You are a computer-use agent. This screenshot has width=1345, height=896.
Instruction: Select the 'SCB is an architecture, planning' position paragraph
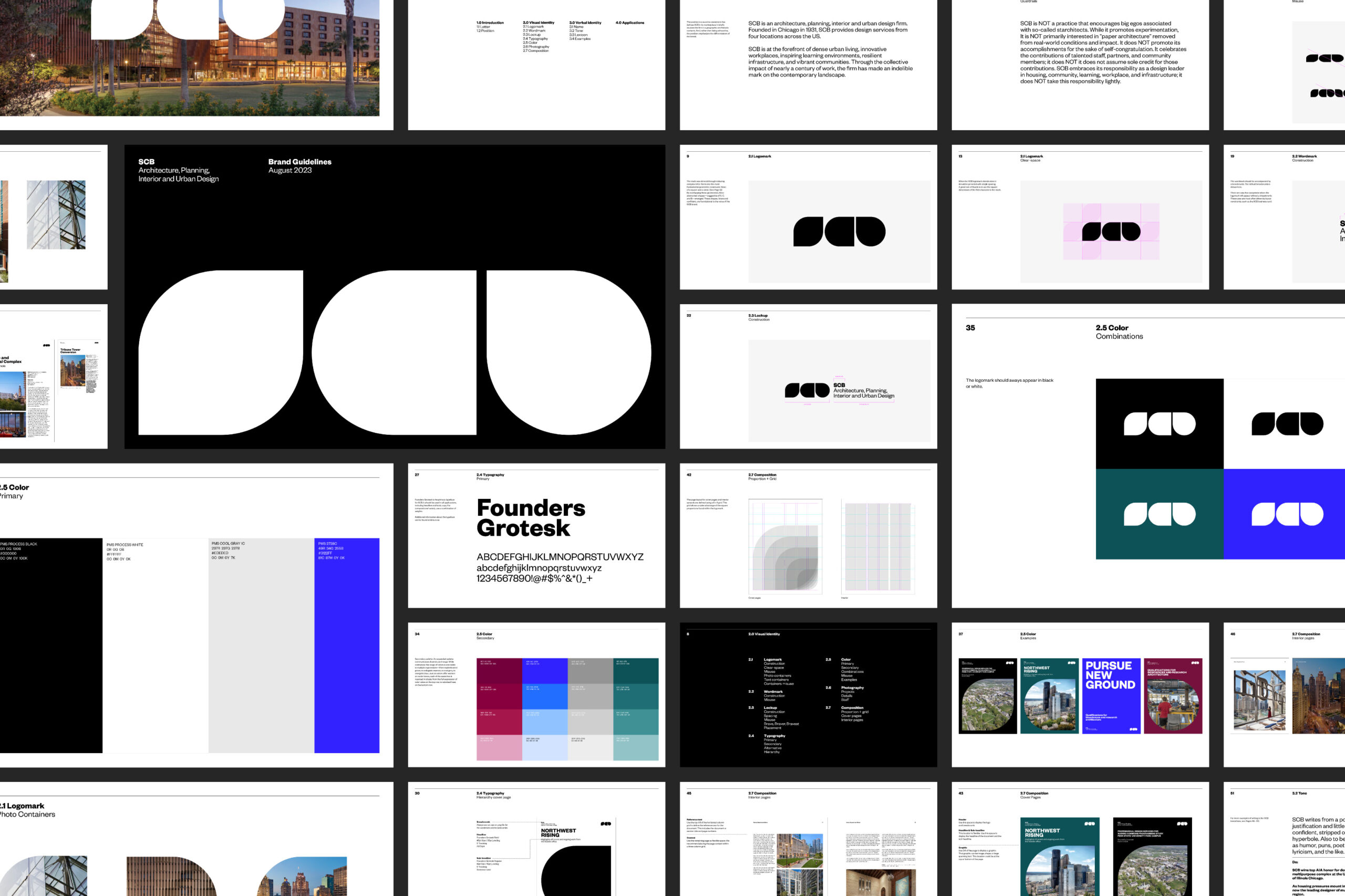(x=830, y=49)
